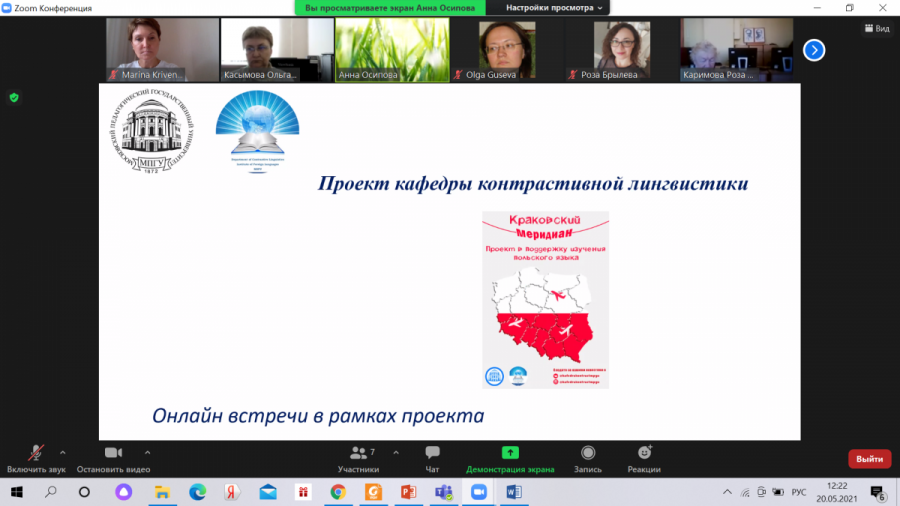Expand audio options arrow next to microphone
Image resolution: width=900 pixels, height=506 pixels.
click(63, 452)
